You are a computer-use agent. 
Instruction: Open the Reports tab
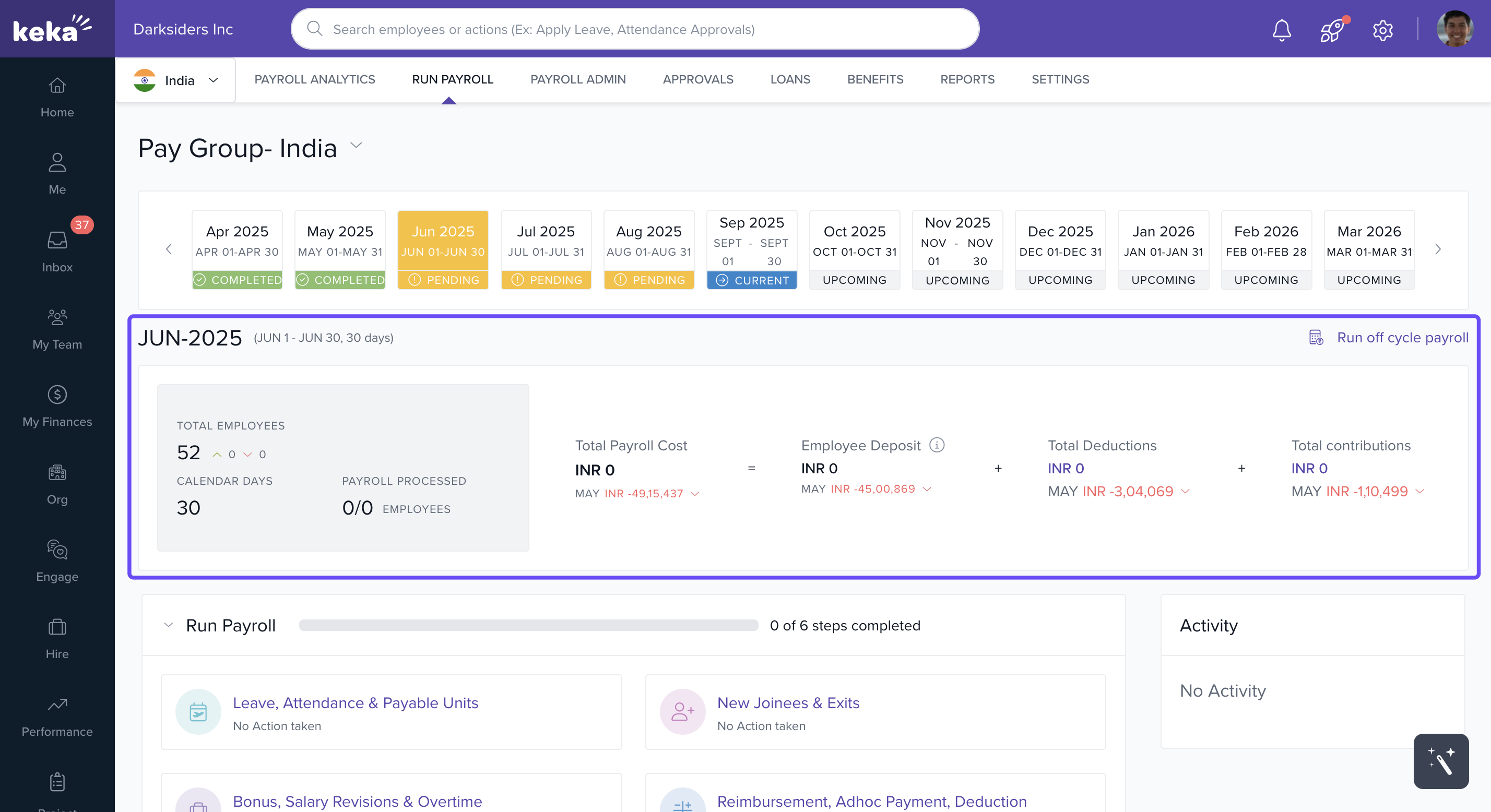(x=967, y=79)
